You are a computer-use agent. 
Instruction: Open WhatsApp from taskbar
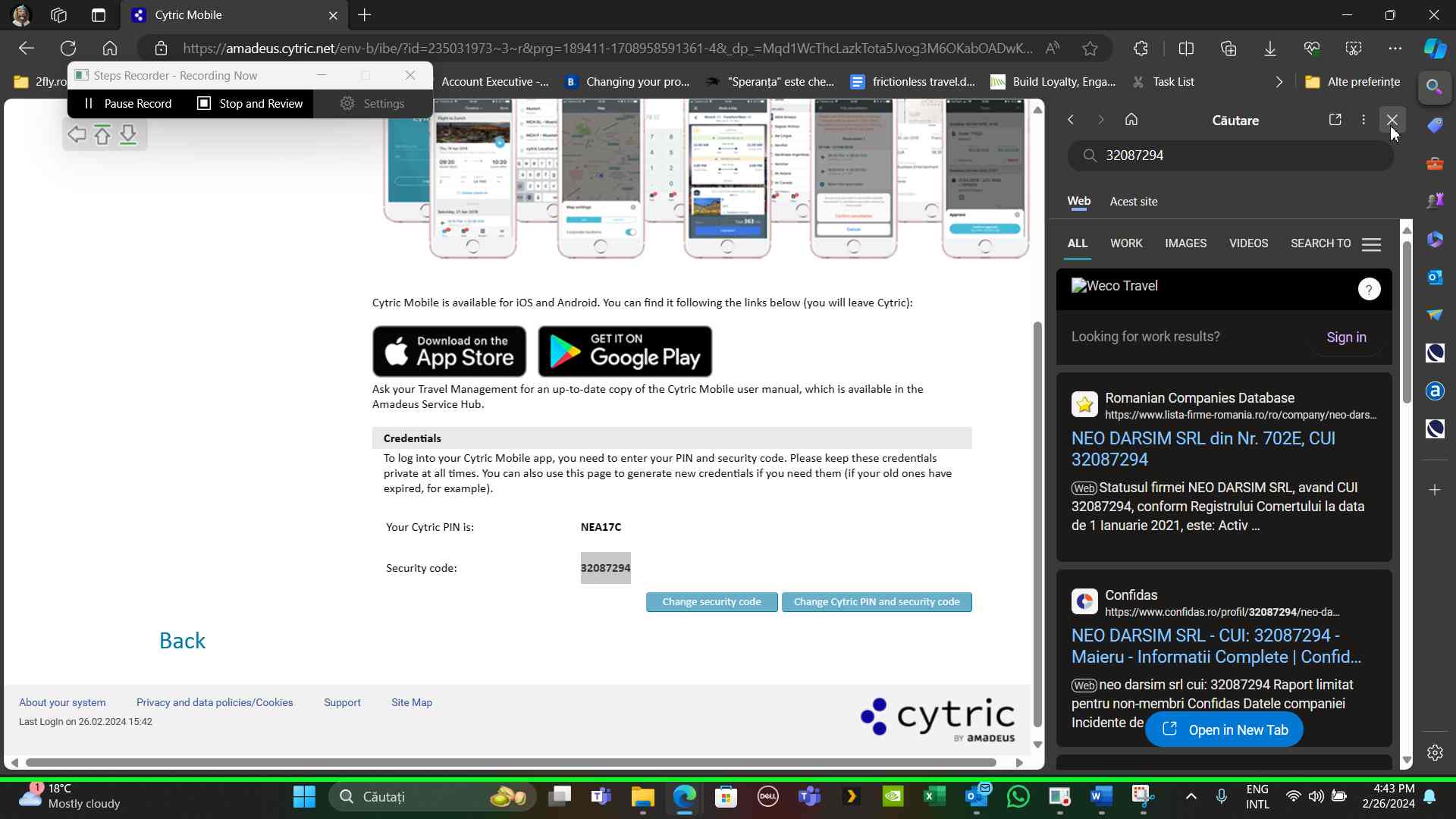tap(1018, 796)
